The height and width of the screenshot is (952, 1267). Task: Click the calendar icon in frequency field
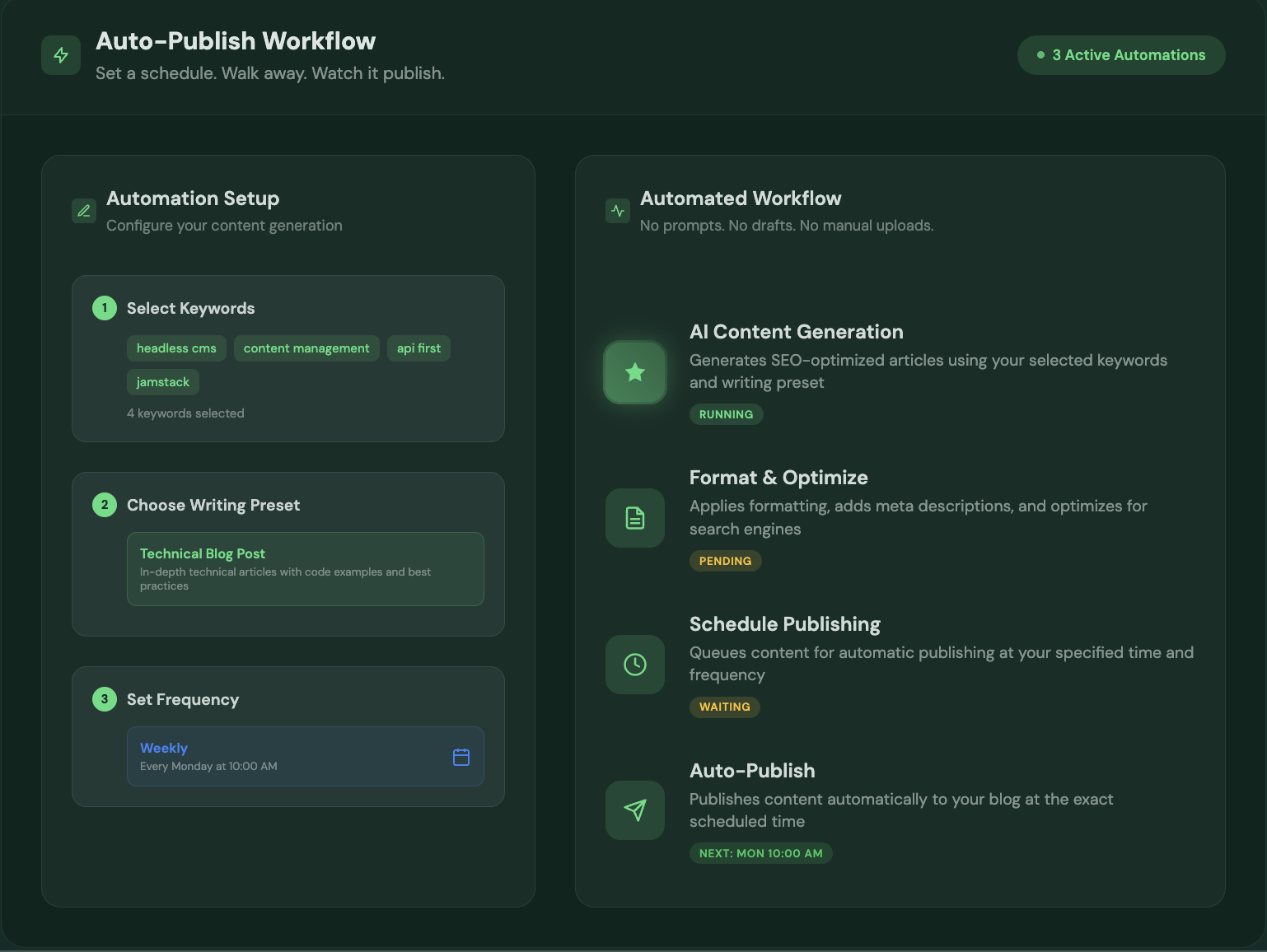pyautogui.click(x=461, y=757)
